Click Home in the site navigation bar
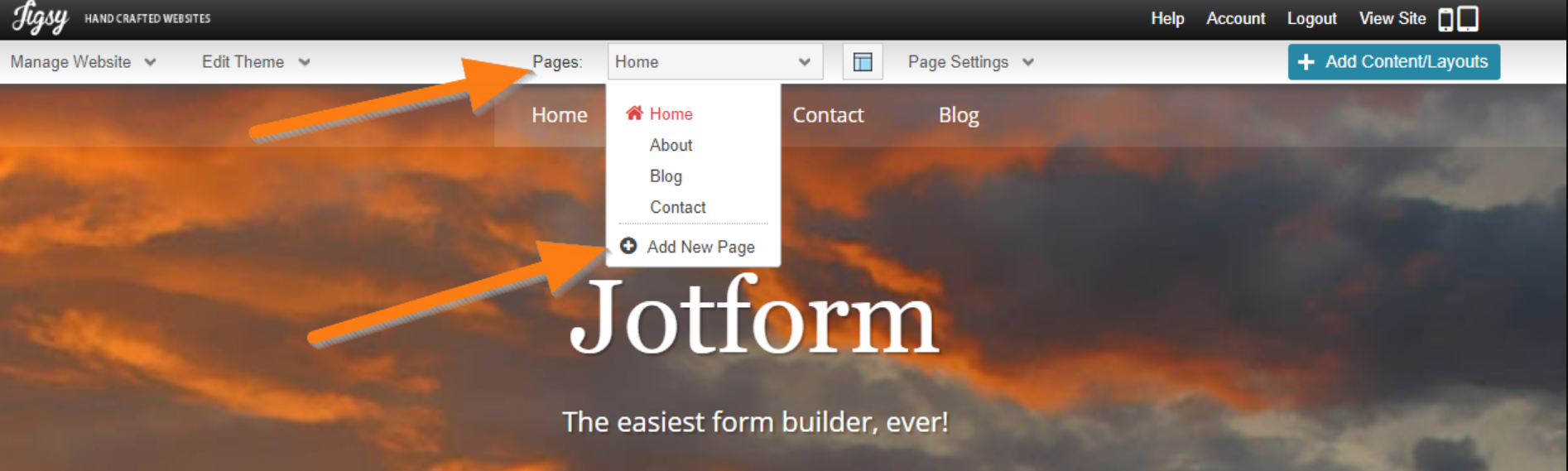Viewport: 1568px width, 471px height. tap(560, 115)
